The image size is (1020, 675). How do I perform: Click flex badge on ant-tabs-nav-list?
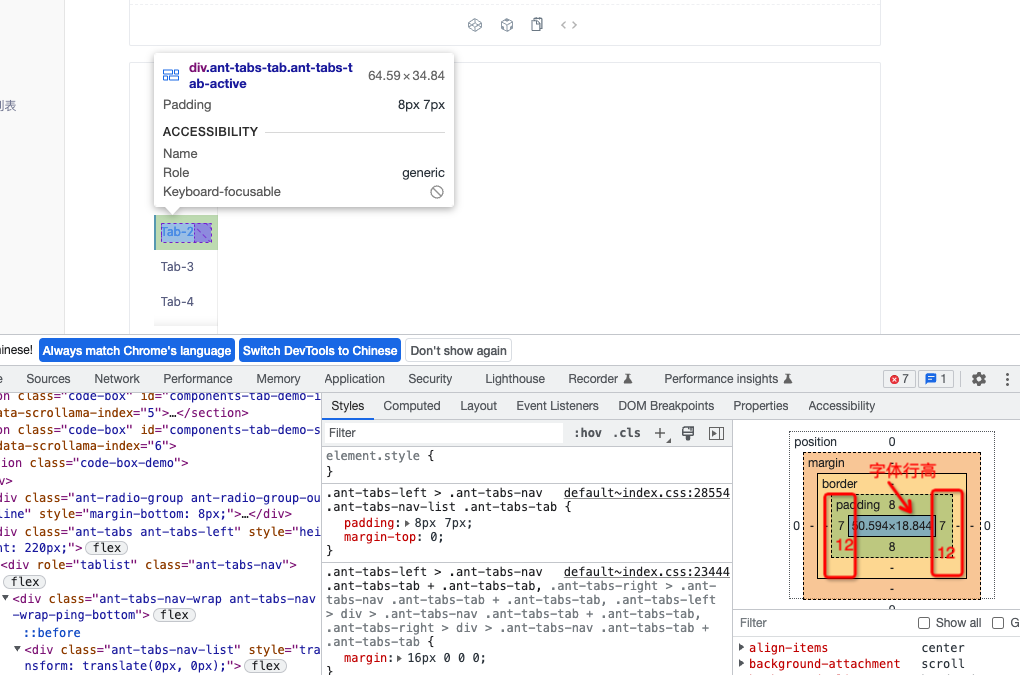tap(265, 666)
